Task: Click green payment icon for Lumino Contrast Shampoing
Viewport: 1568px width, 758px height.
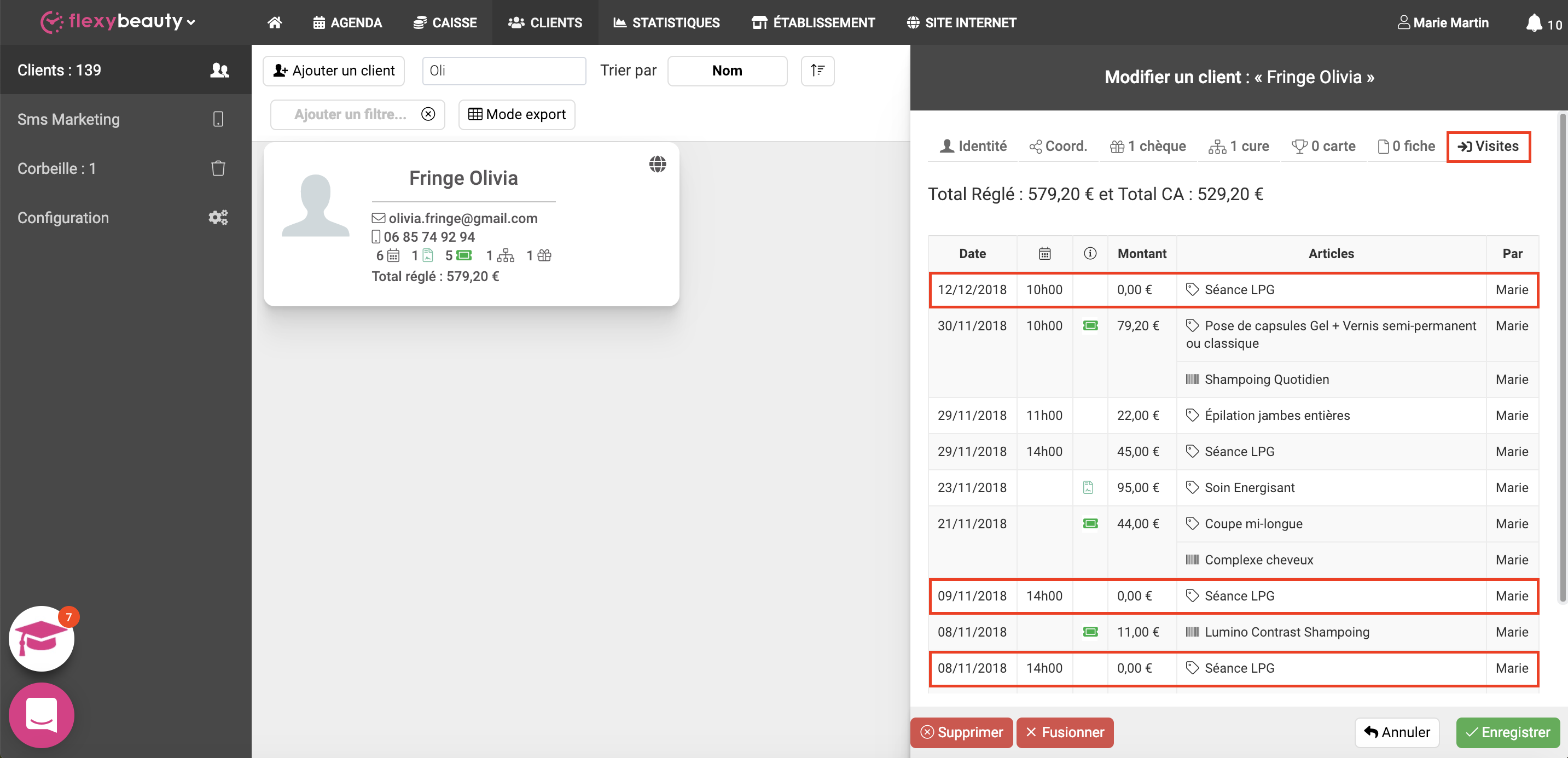Action: (x=1090, y=632)
